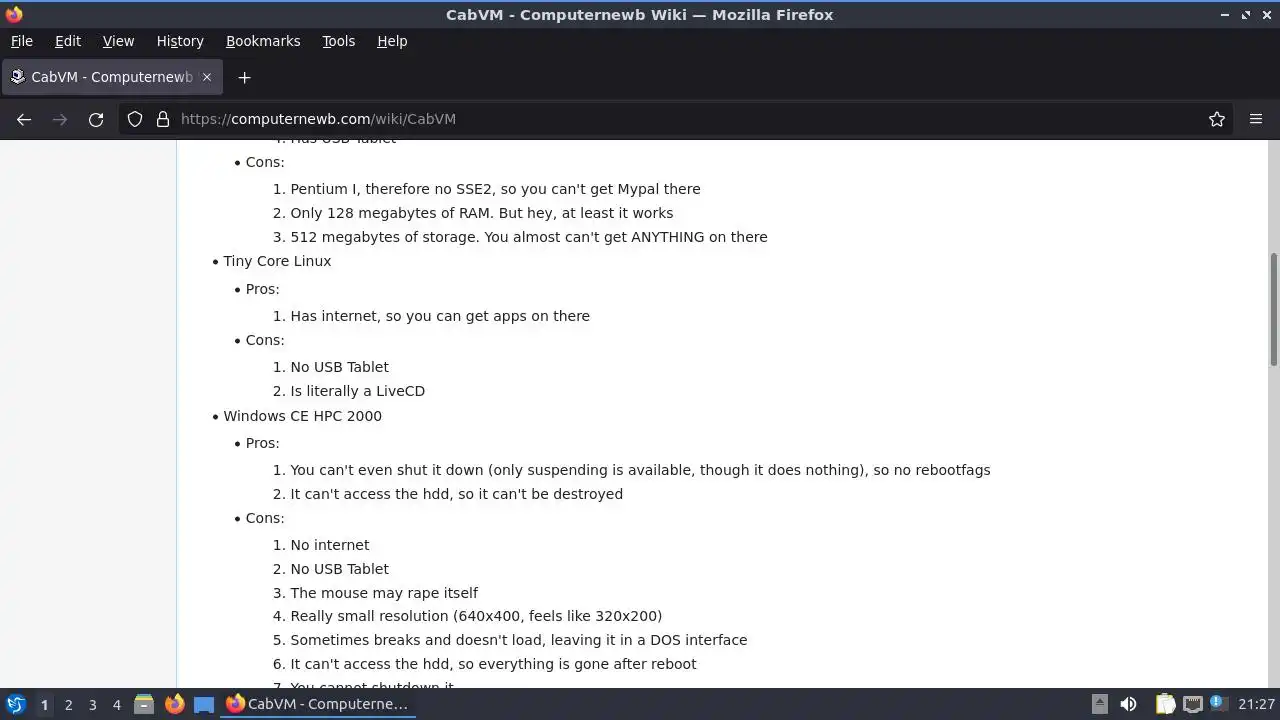The height and width of the screenshot is (720, 1280).
Task: Open tracking protection shield info
Action: [x=135, y=119]
